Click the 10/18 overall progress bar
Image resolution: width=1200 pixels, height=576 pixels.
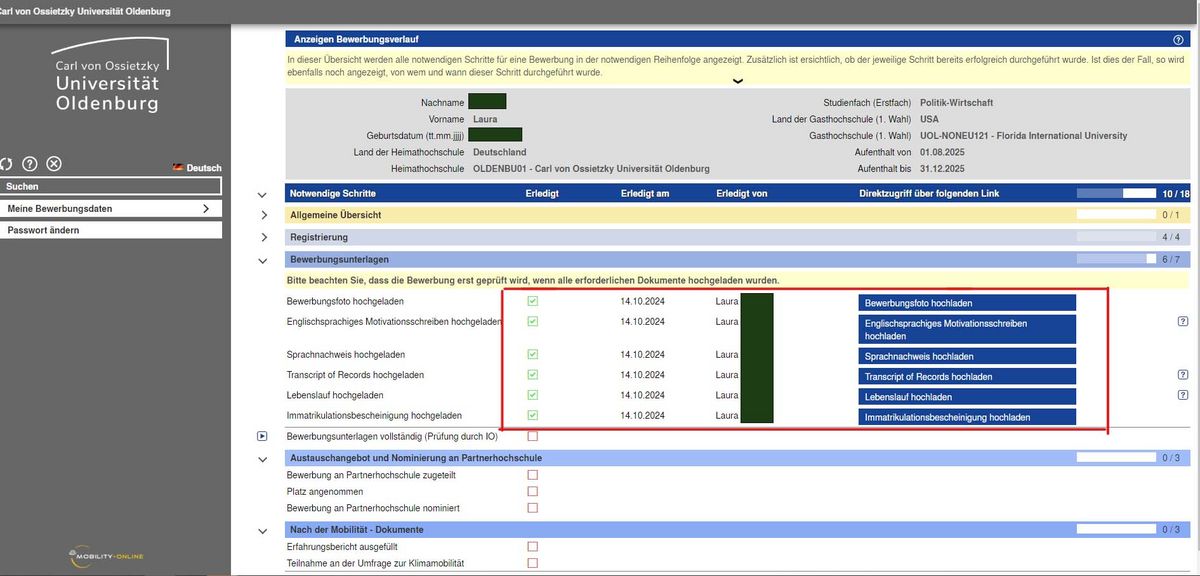point(1115,193)
